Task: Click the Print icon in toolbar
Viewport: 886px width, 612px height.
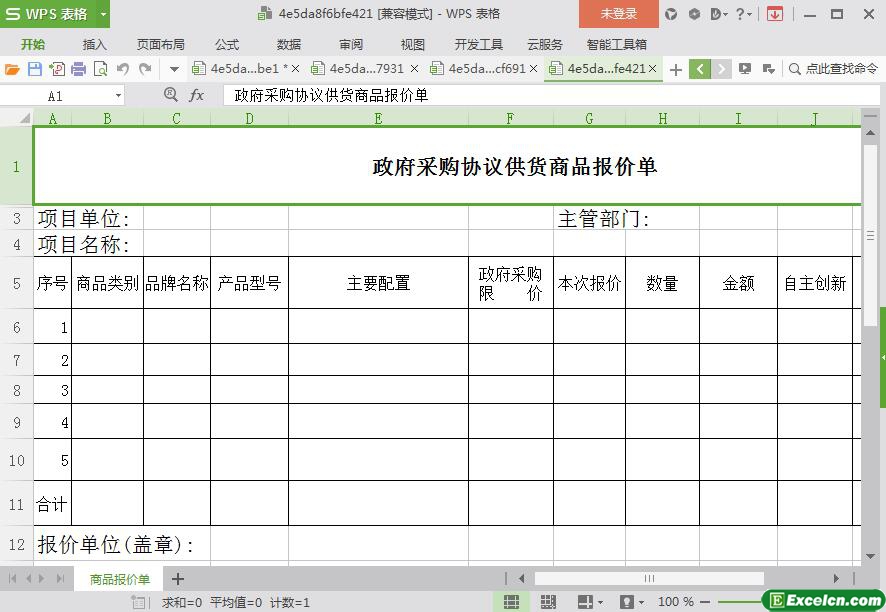Action: coord(78,69)
